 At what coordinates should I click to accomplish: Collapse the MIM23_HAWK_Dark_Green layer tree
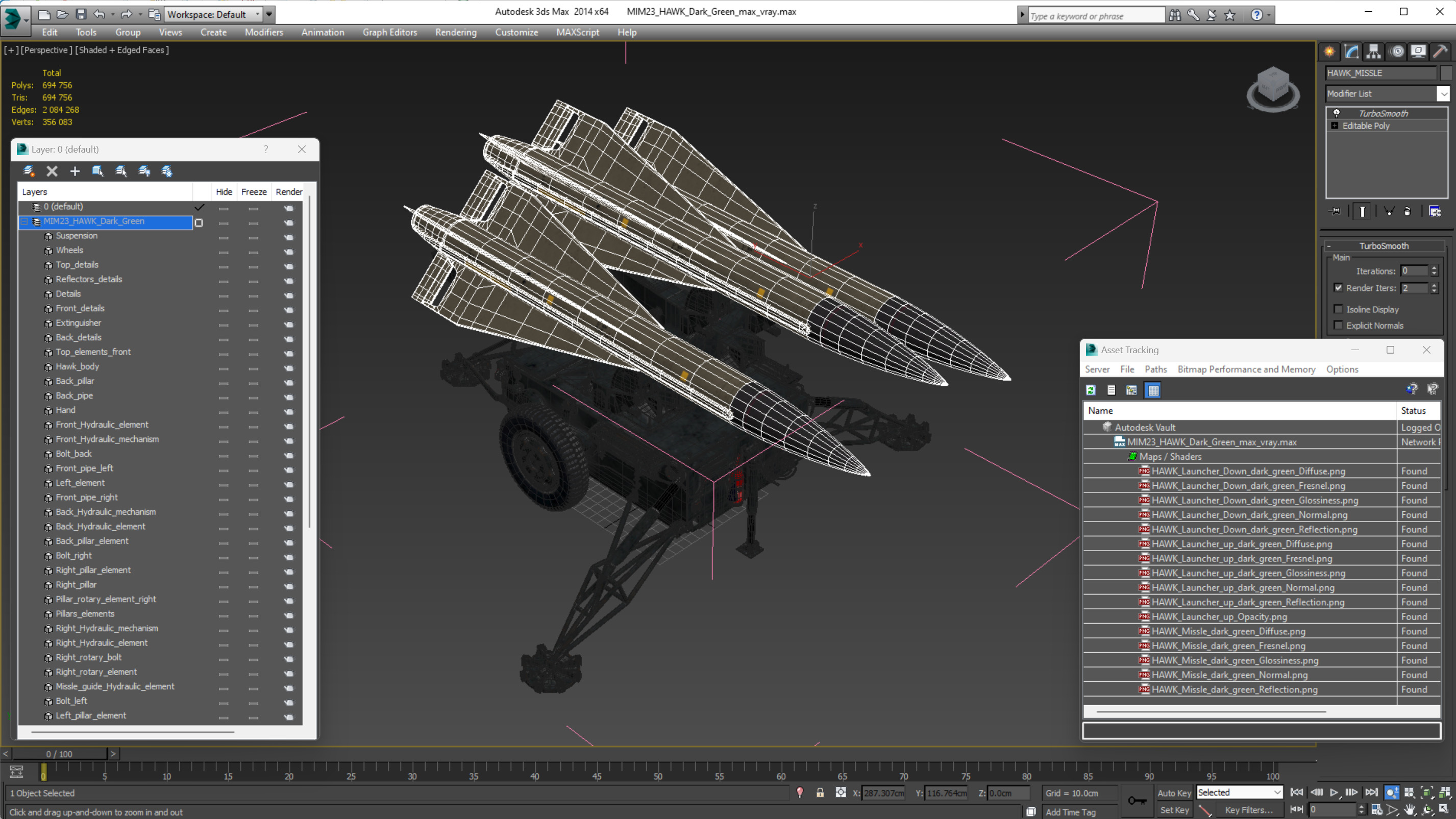tap(24, 221)
